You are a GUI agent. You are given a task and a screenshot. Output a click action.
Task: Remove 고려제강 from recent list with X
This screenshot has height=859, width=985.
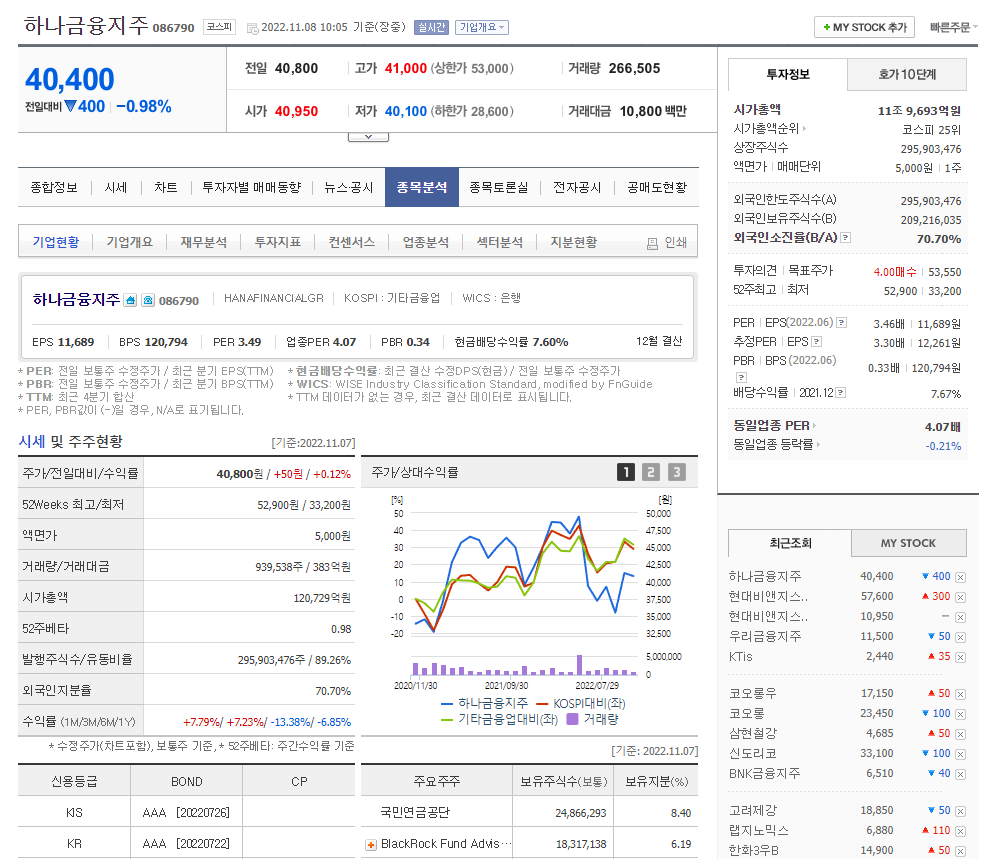click(x=960, y=811)
